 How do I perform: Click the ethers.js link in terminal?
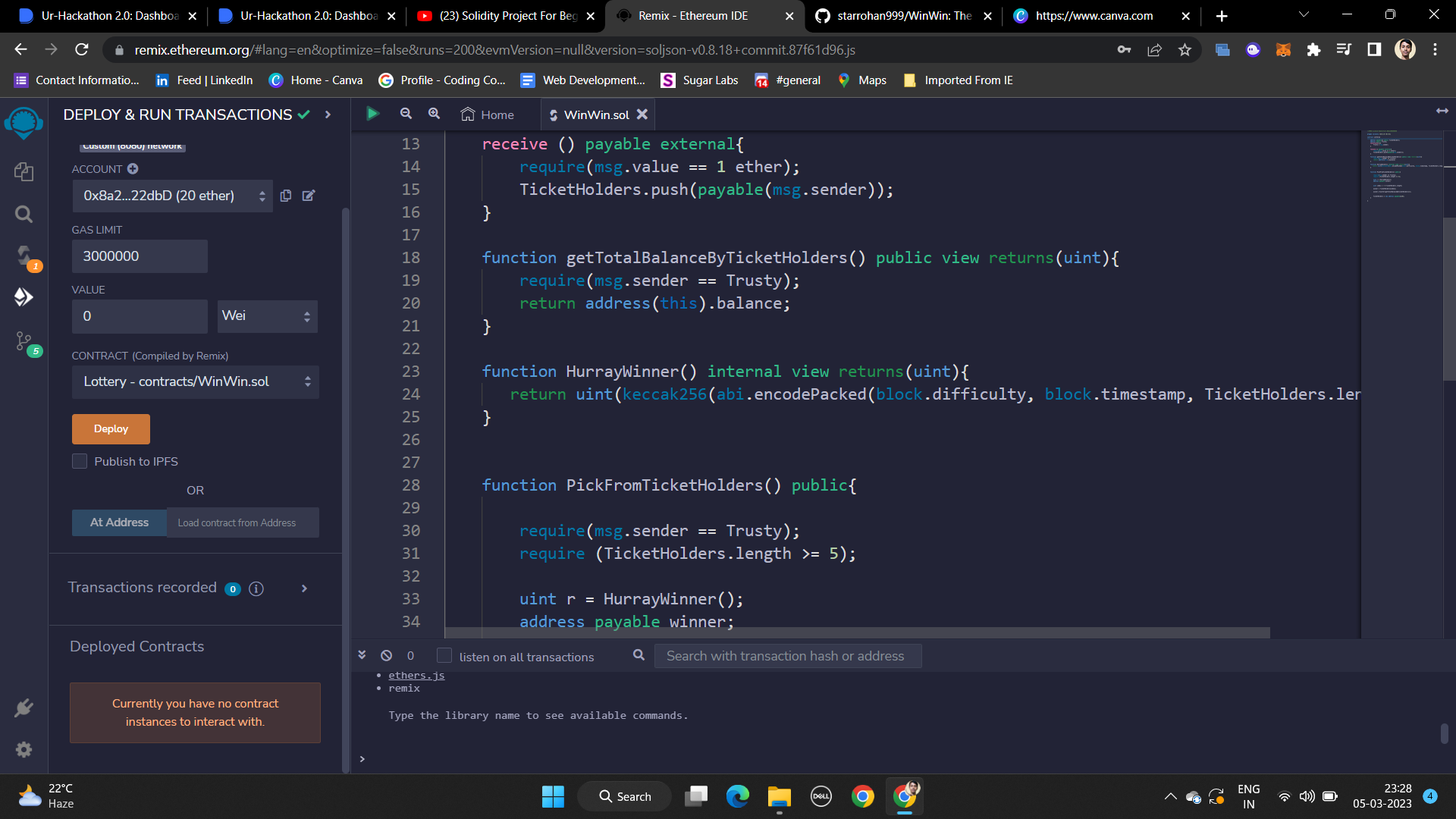tap(416, 675)
